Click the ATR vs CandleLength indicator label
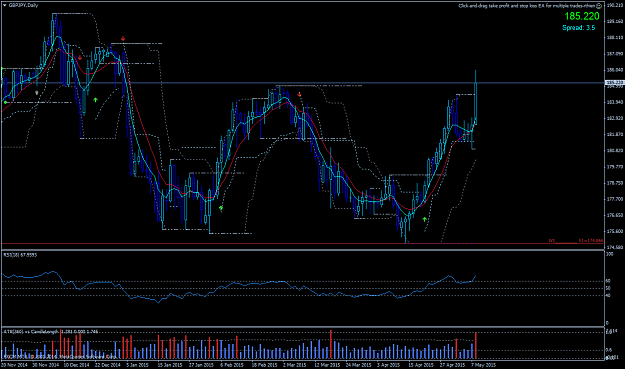Screen dimensions: 625x369 point(51,332)
